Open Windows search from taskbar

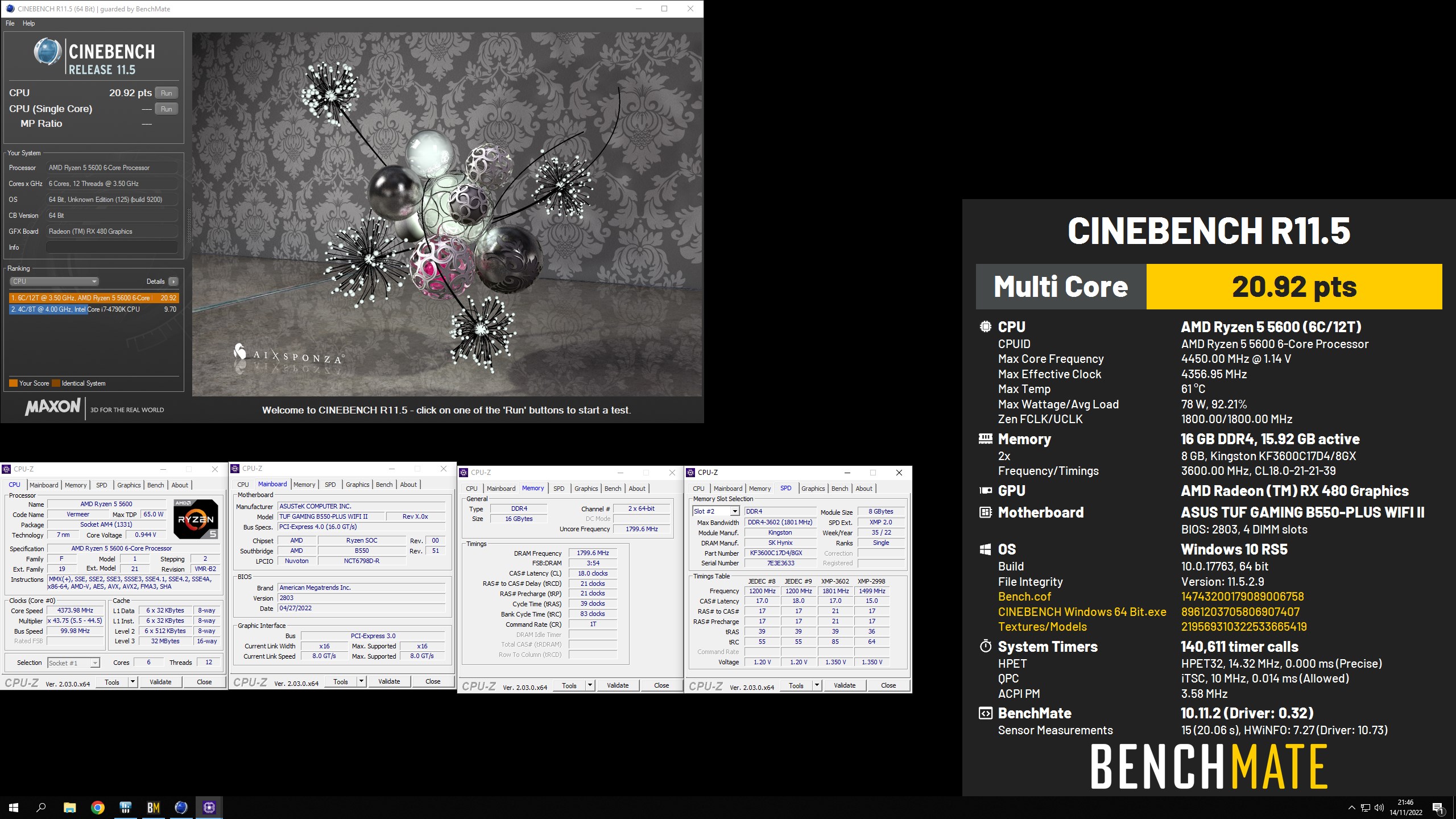(41, 808)
